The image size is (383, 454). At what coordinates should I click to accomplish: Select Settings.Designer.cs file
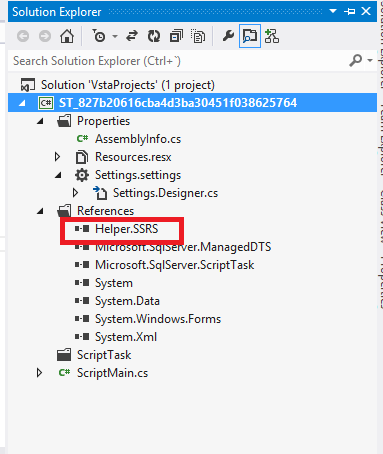click(165, 193)
